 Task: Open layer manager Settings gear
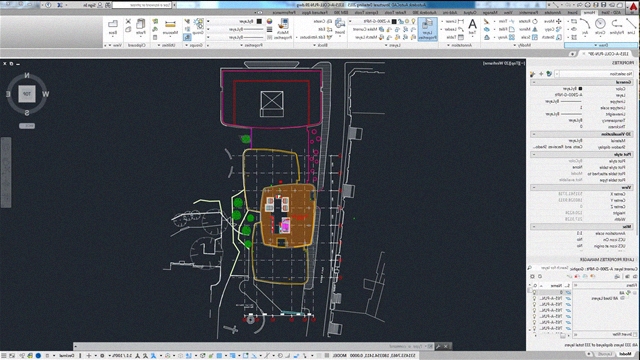(532, 276)
